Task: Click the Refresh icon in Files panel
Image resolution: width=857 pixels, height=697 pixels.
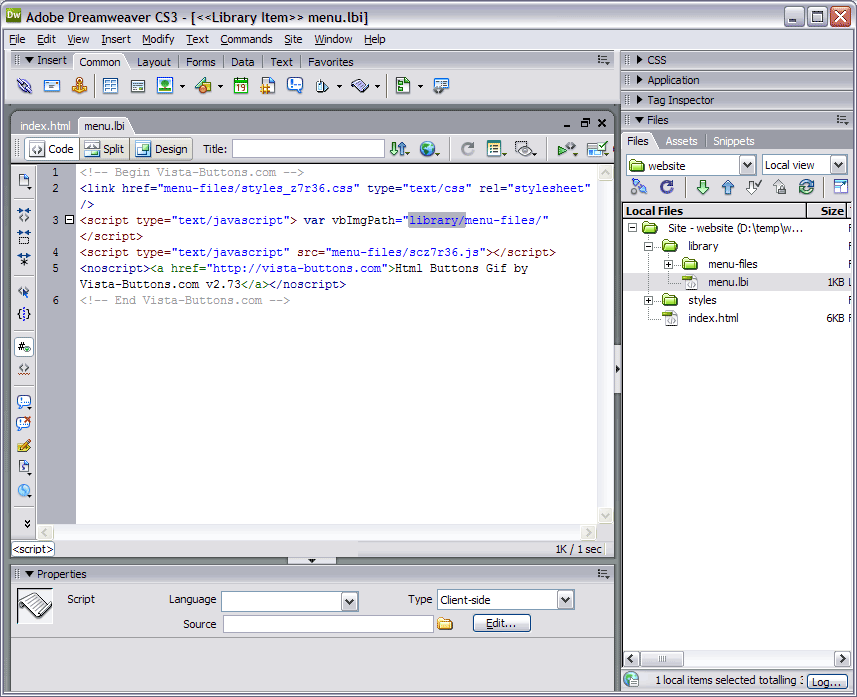Action: (666, 187)
